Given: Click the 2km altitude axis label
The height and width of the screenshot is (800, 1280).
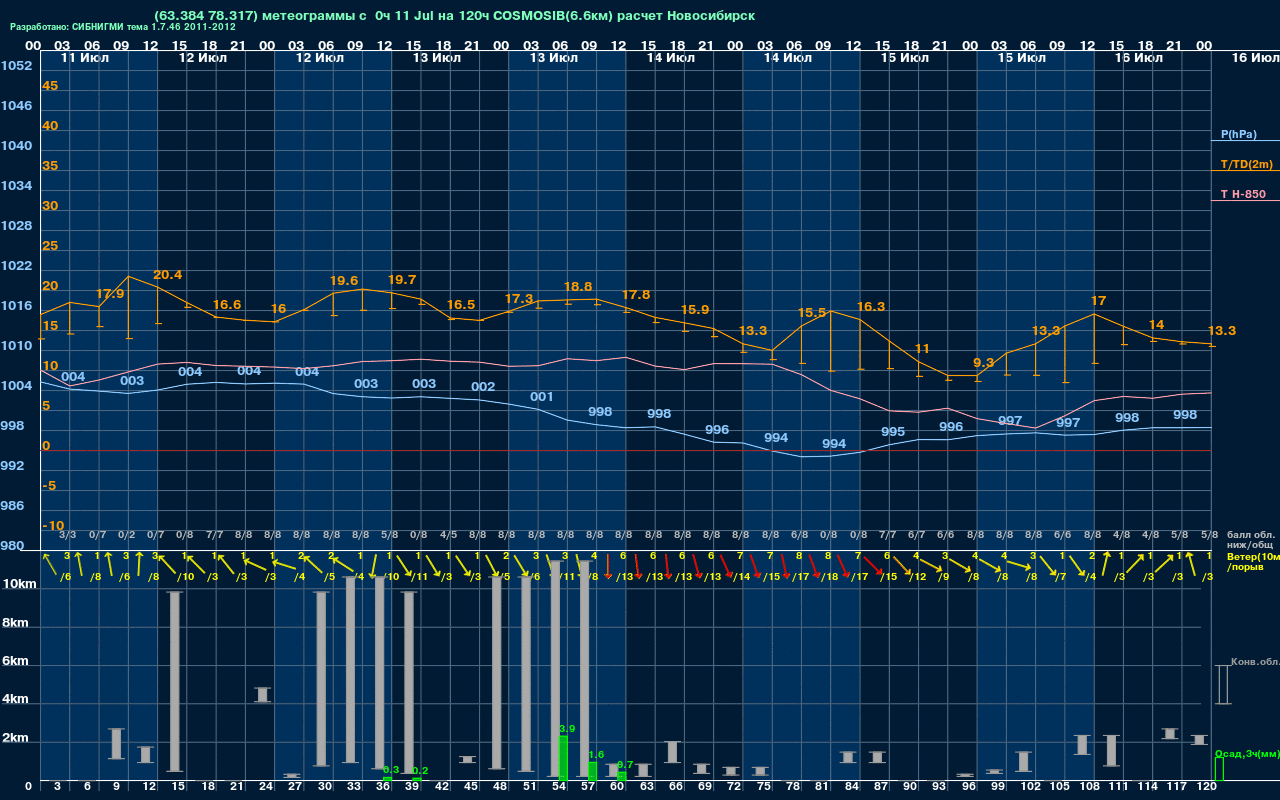Looking at the screenshot, I should point(17,739).
